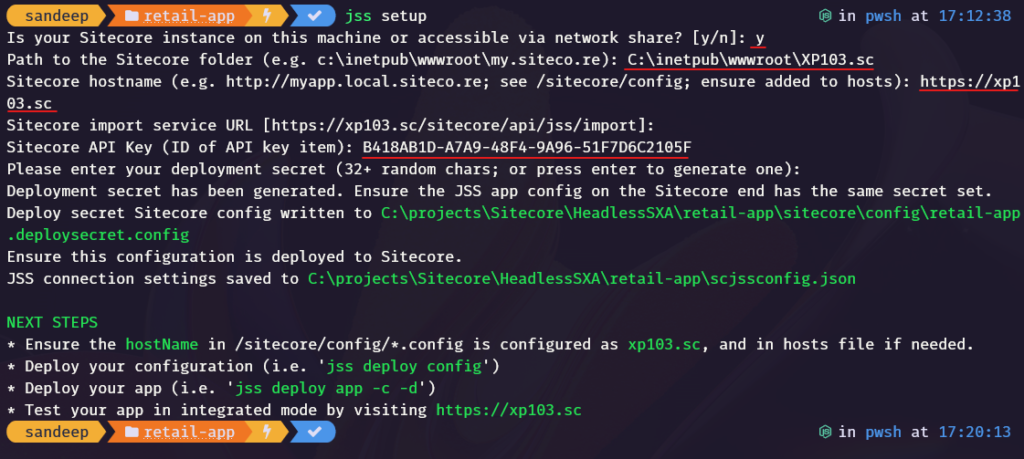Click the 'jss setup' command at the top prompt
The width and height of the screenshot is (1024, 459).
(386, 16)
